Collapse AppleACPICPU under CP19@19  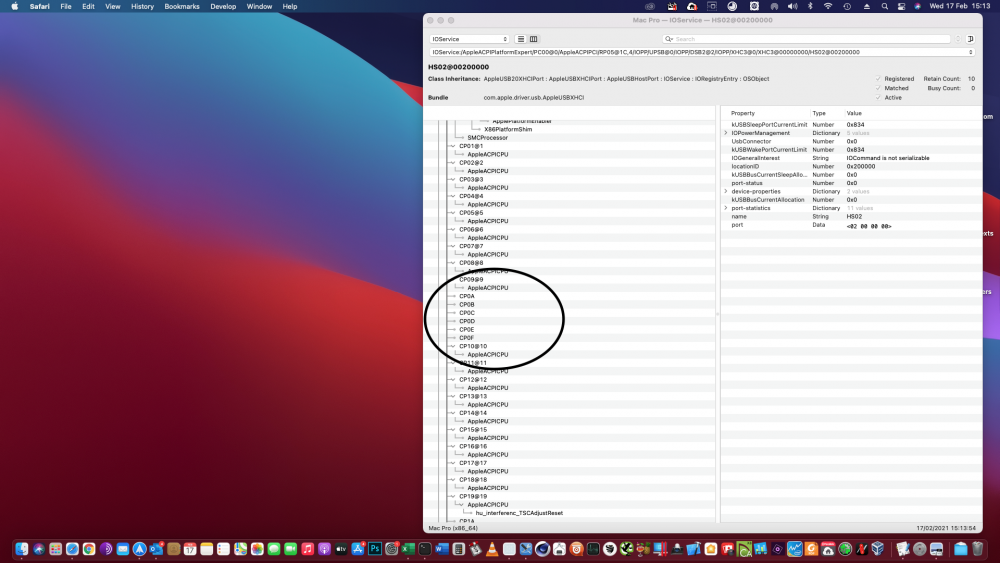tap(461, 504)
